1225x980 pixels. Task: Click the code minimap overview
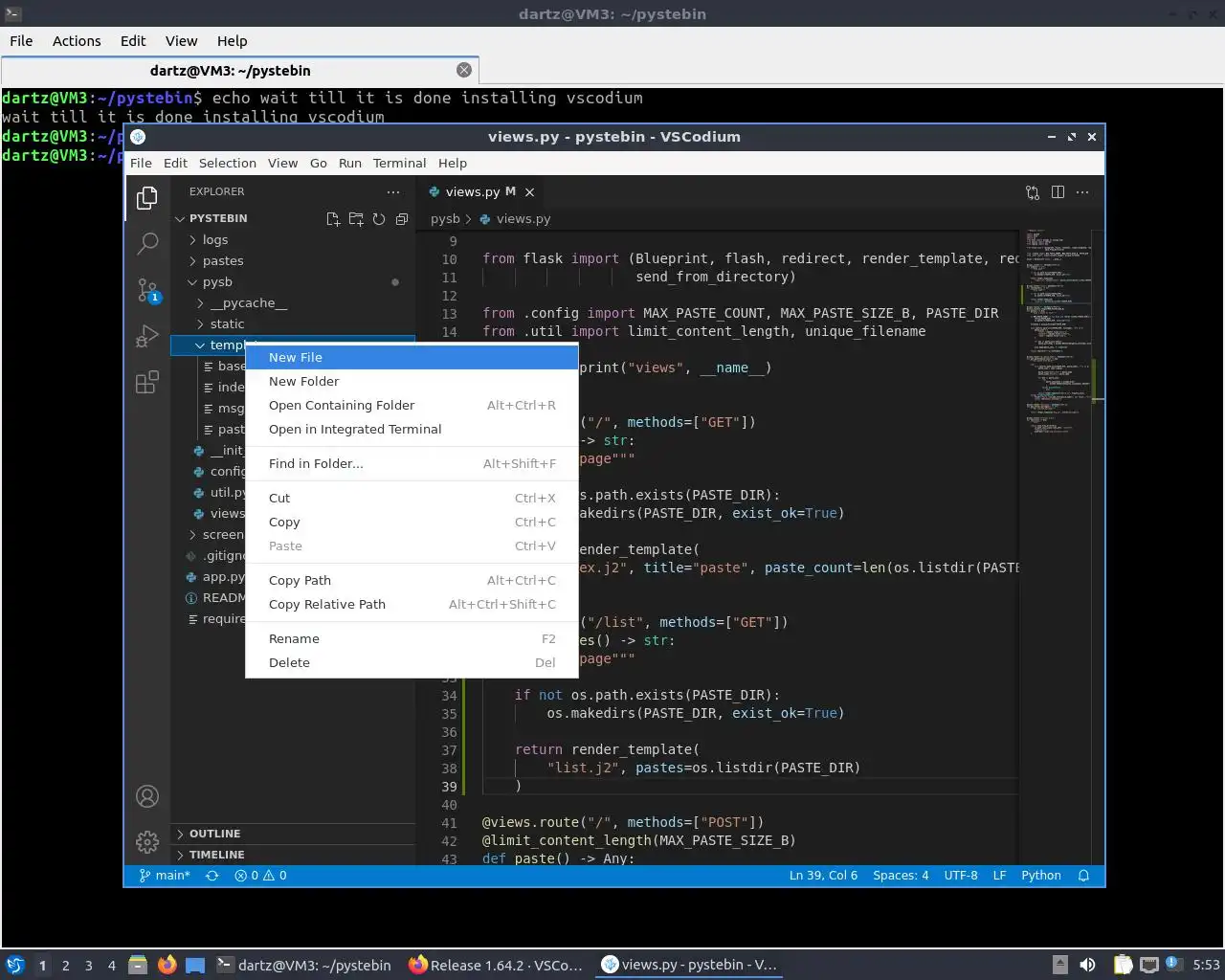[1060, 335]
